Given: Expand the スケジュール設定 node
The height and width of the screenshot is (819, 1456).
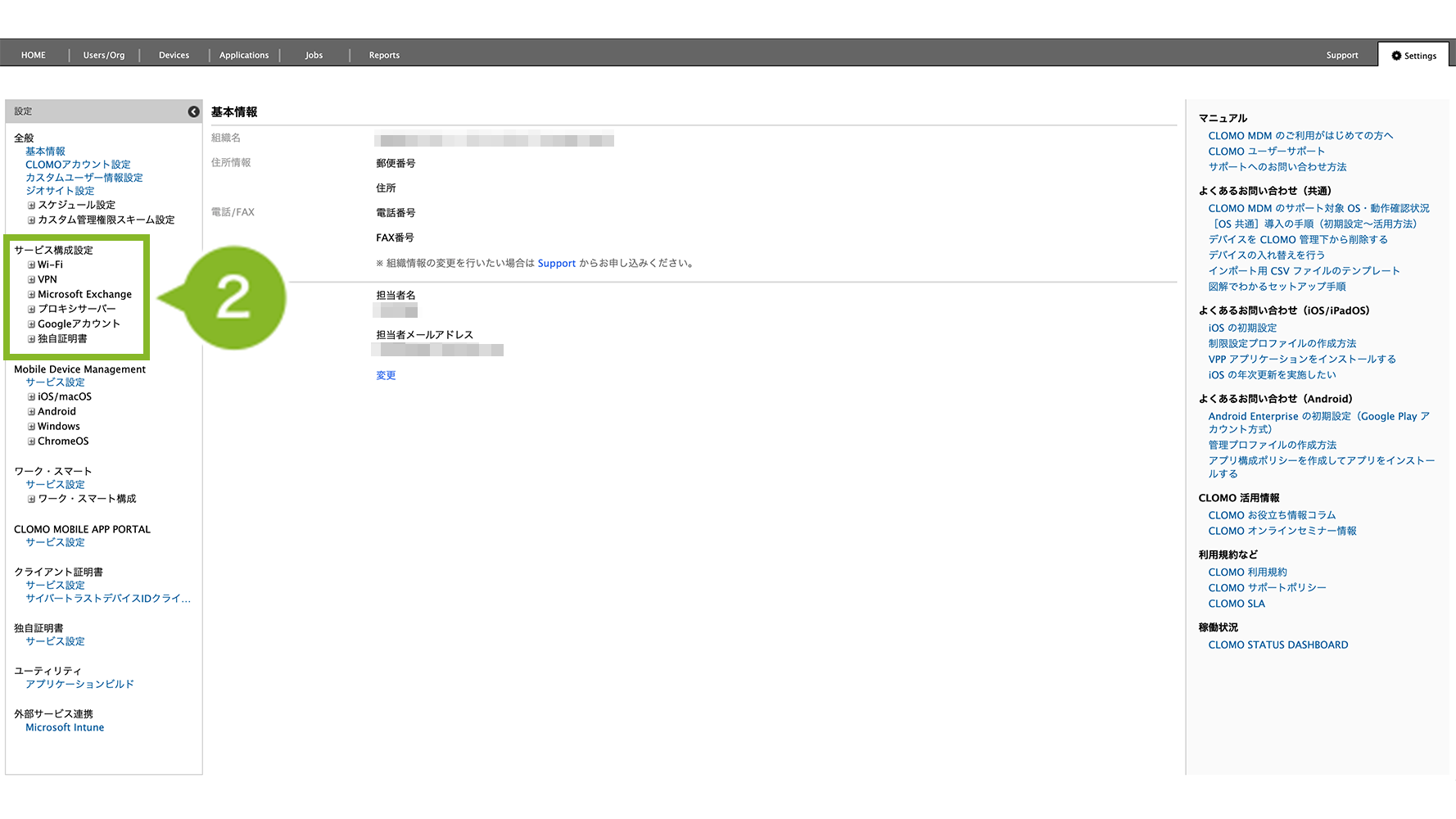Looking at the screenshot, I should tap(31, 206).
